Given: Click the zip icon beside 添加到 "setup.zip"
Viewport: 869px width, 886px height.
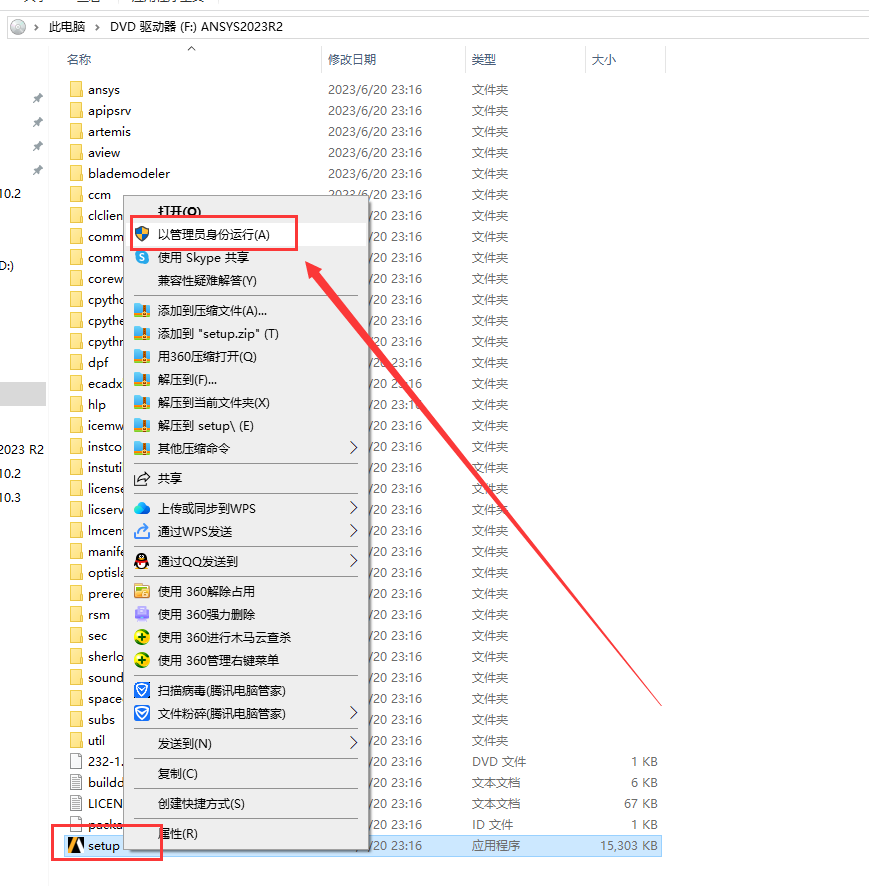Looking at the screenshot, I should point(142,333).
